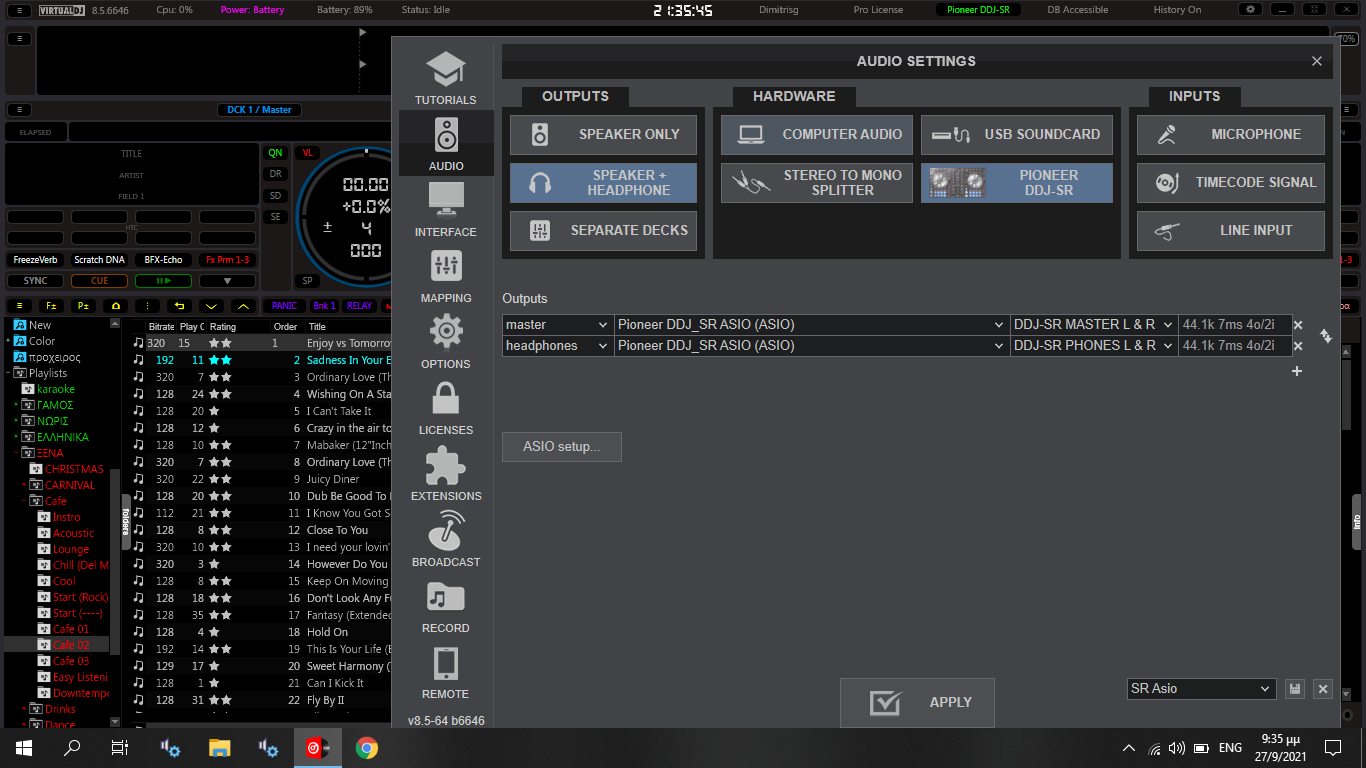
Task: Open the Record folder section
Action: tap(446, 605)
